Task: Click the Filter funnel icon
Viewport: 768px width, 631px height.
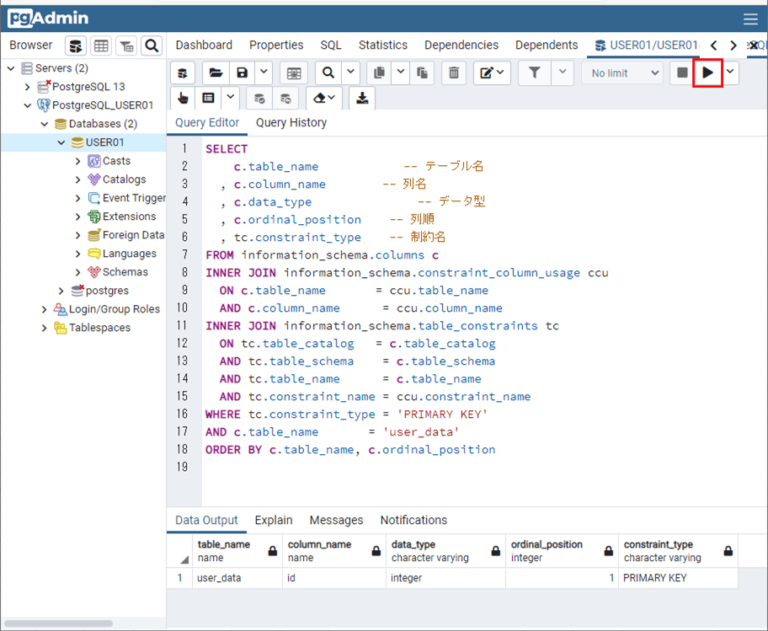Action: click(535, 72)
